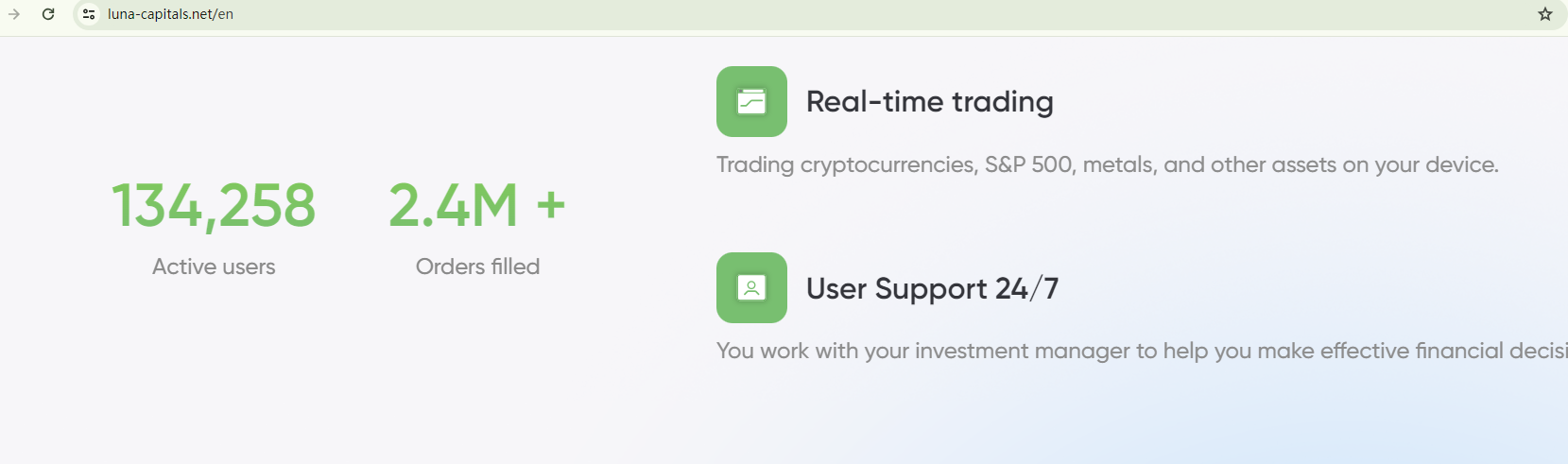Viewport: 1568px width, 464px height.
Task: Click the Active users label
Action: (214, 266)
